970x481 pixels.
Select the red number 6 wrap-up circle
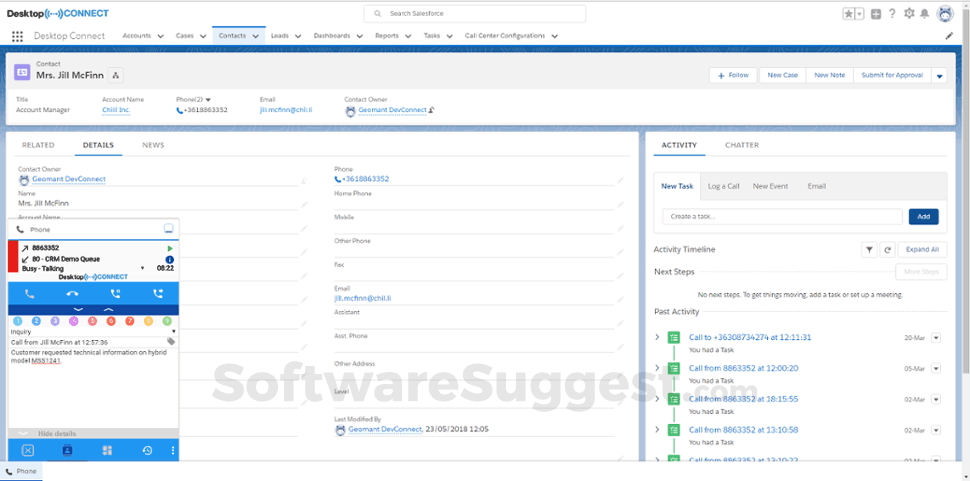pos(111,321)
